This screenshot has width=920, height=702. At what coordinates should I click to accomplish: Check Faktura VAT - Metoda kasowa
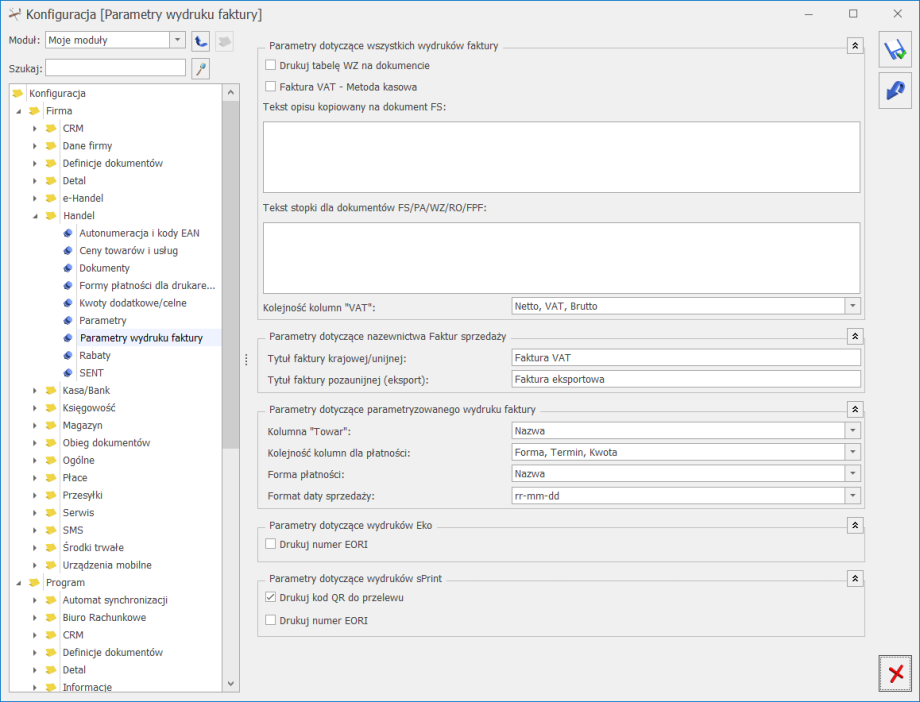coord(270,85)
